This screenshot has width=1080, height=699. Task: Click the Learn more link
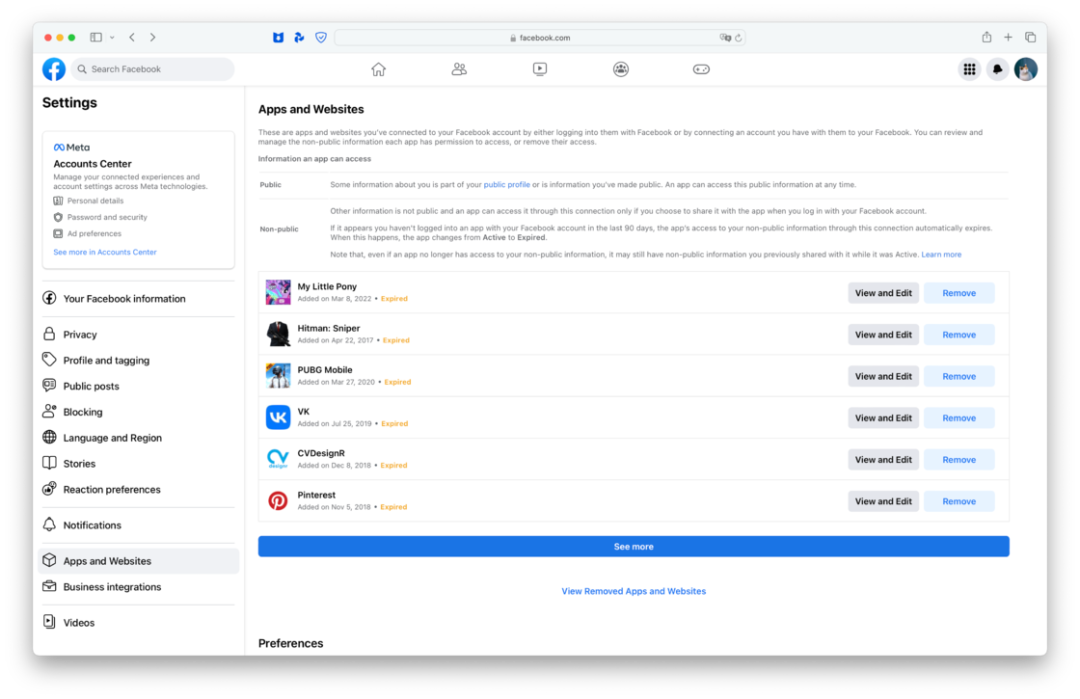[x=941, y=255]
